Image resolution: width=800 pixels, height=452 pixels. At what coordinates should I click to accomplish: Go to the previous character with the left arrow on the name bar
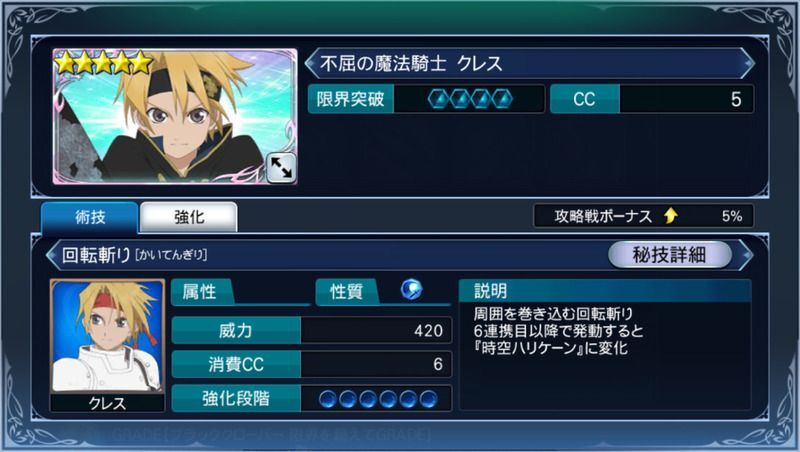point(311,63)
